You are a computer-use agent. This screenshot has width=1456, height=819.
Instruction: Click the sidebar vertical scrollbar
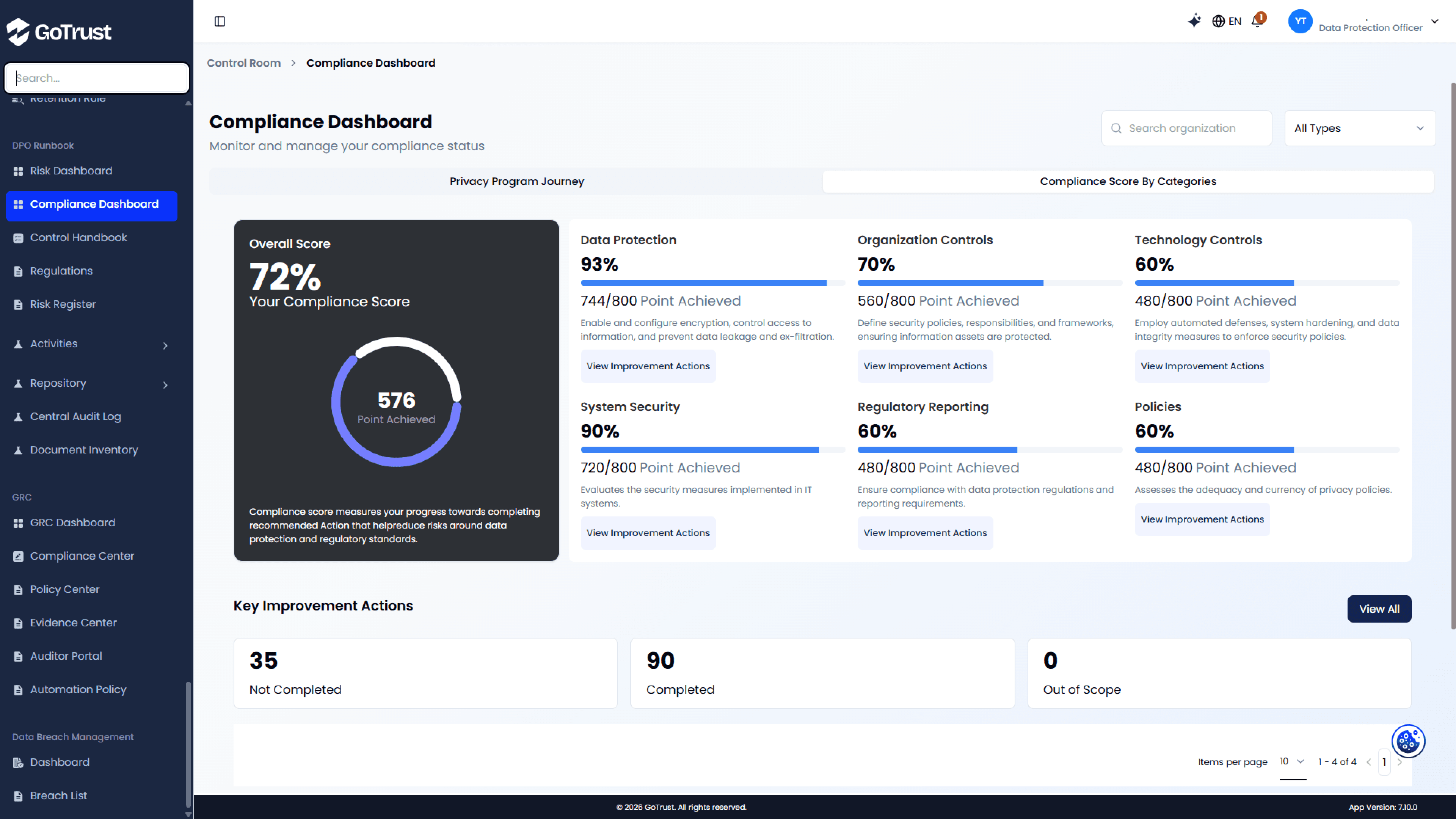[x=188, y=744]
